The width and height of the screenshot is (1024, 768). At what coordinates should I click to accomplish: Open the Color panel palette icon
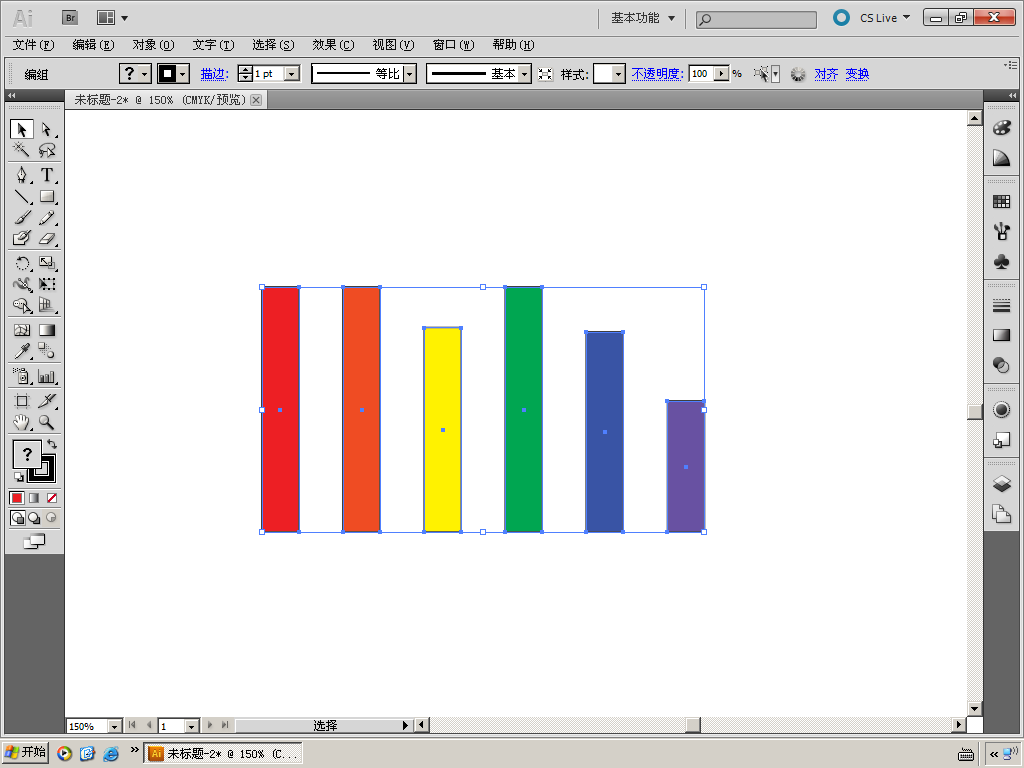coord(1001,128)
